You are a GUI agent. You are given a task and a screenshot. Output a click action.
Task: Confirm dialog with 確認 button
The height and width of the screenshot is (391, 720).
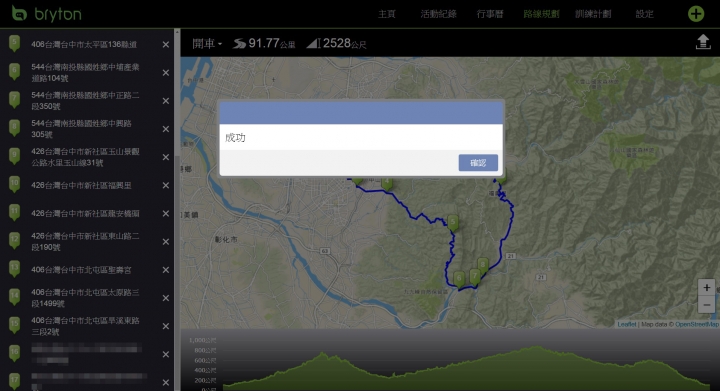[478, 162]
